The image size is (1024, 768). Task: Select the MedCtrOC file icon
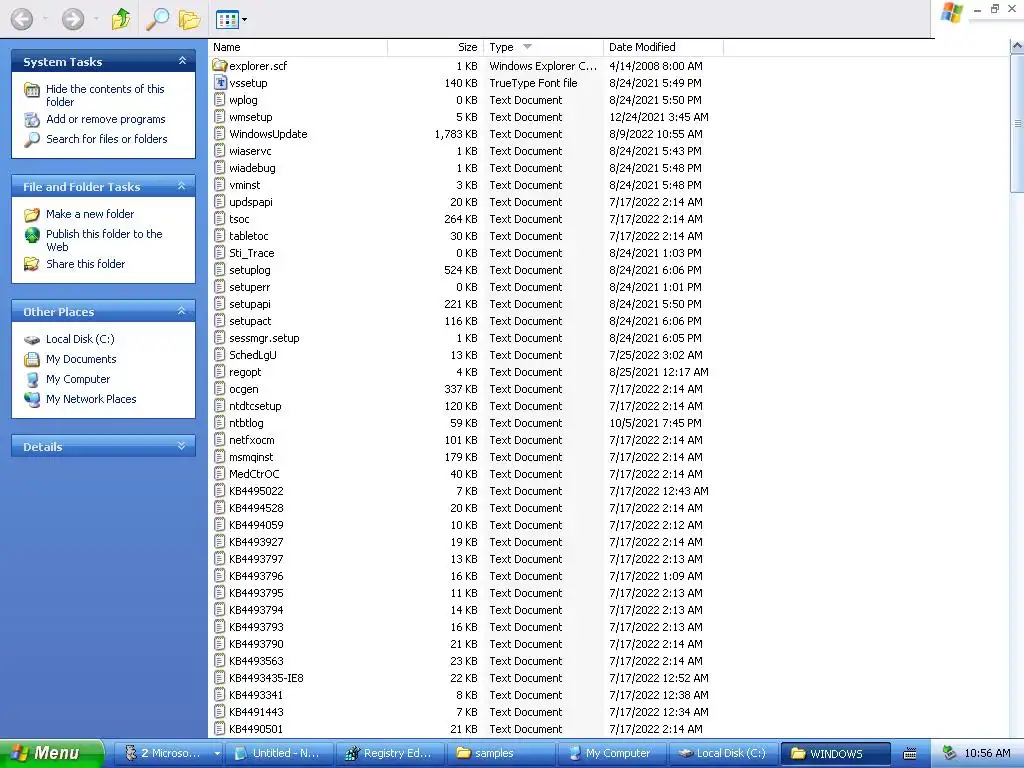click(220, 473)
